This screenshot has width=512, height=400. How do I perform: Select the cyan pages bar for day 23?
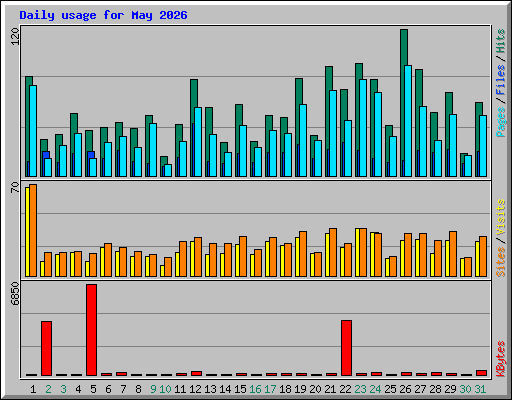pos(363,128)
